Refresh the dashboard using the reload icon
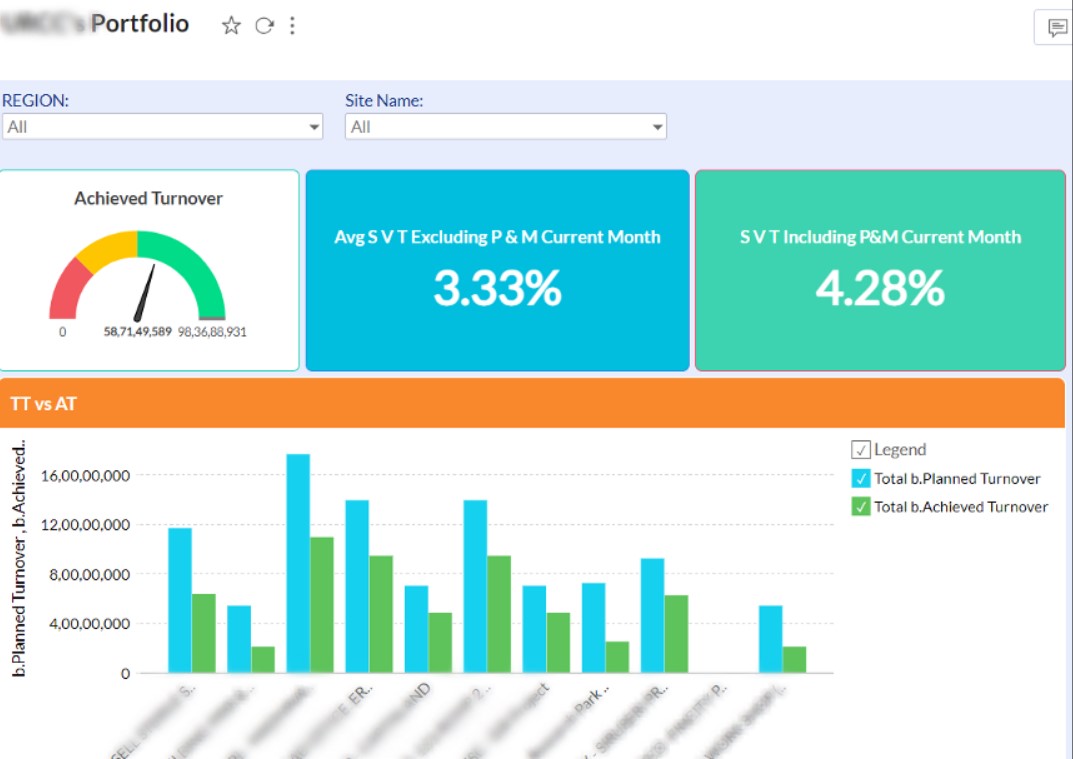The image size is (1073, 759). tap(263, 26)
